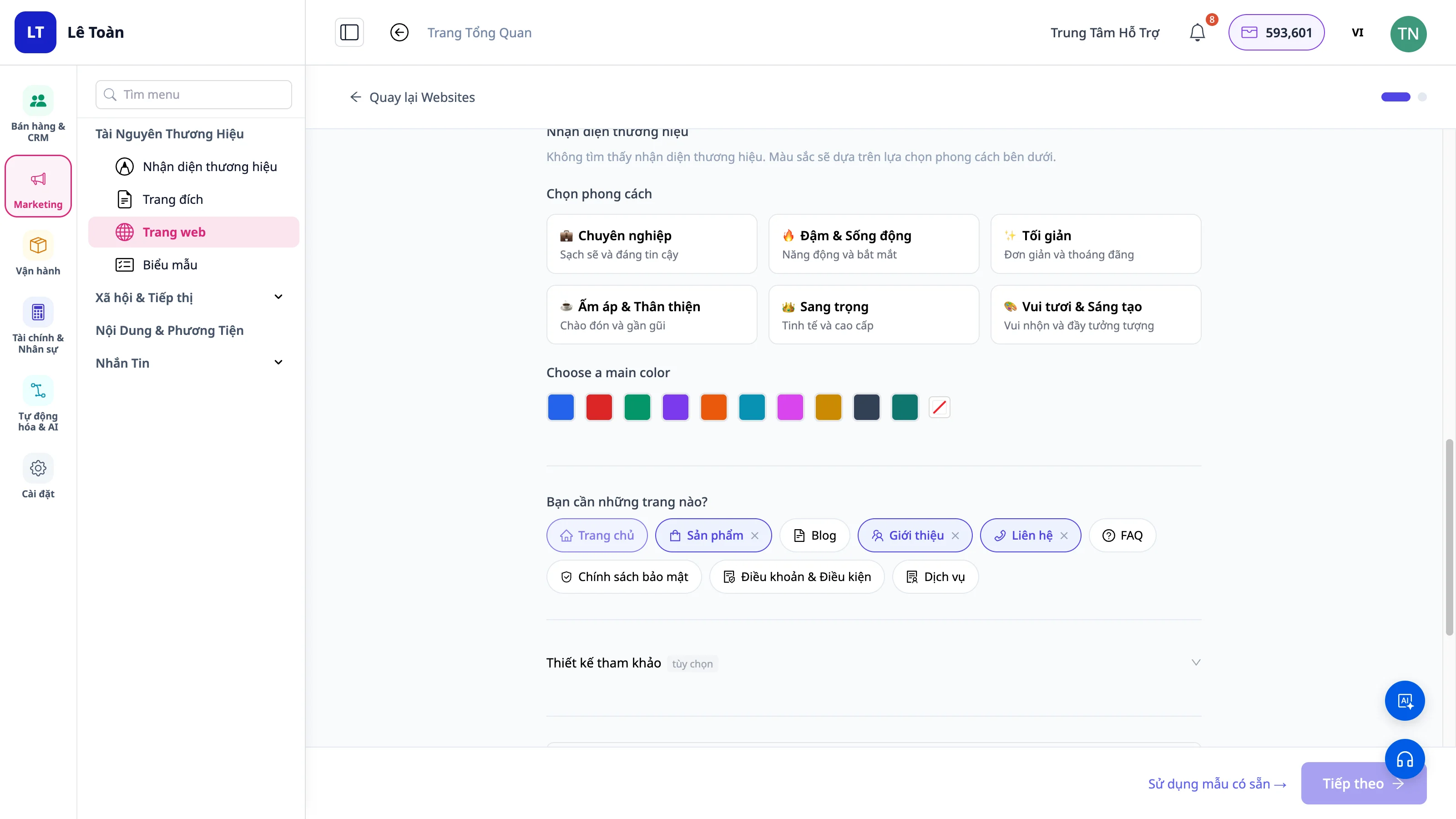The image size is (1456, 819).
Task: Select the Tối giản style card
Action: coord(1095,243)
